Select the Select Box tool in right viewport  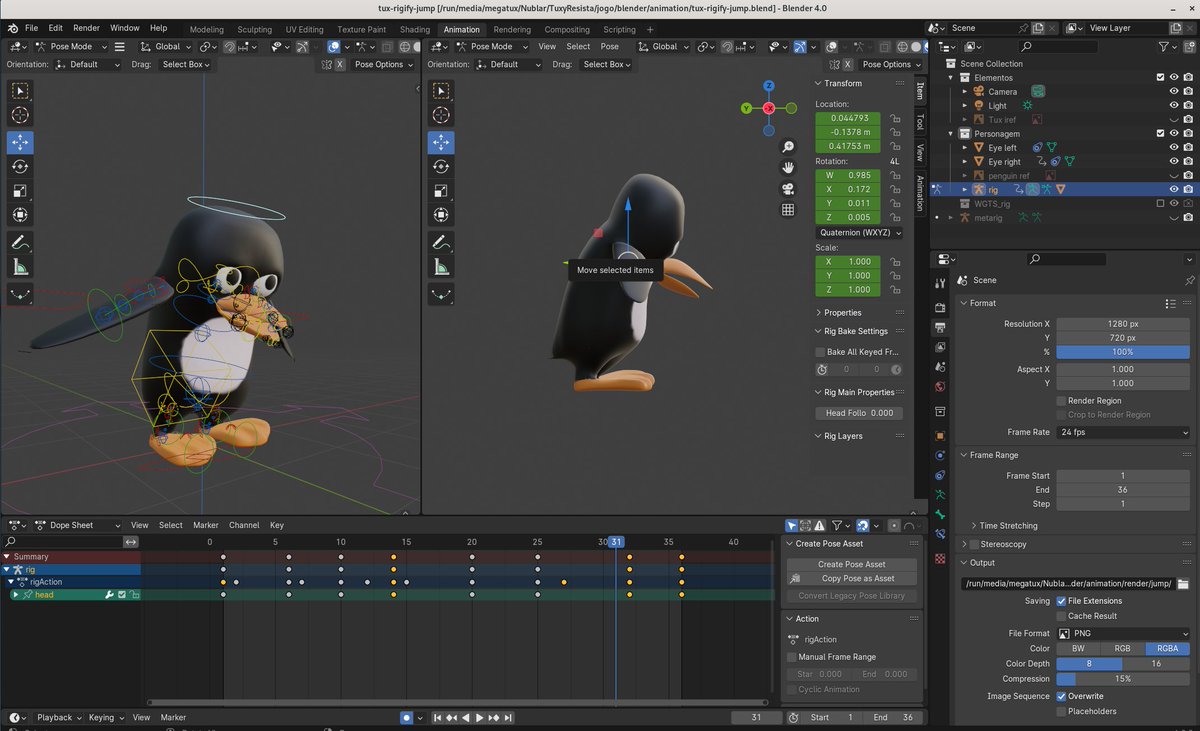coord(441,90)
